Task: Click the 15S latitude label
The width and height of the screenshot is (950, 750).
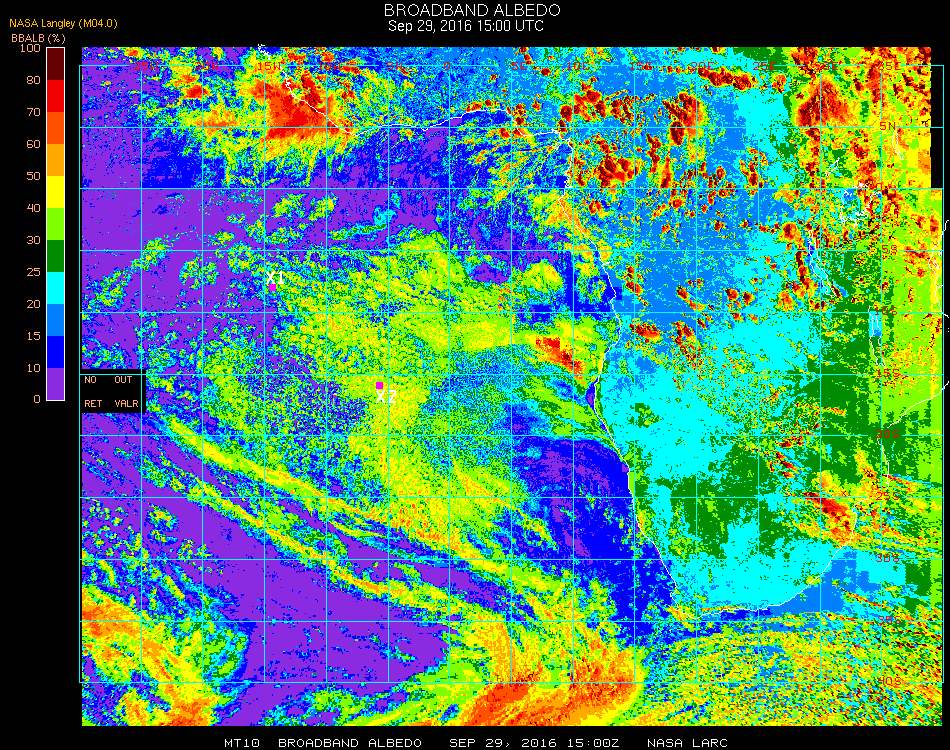Action: click(888, 373)
